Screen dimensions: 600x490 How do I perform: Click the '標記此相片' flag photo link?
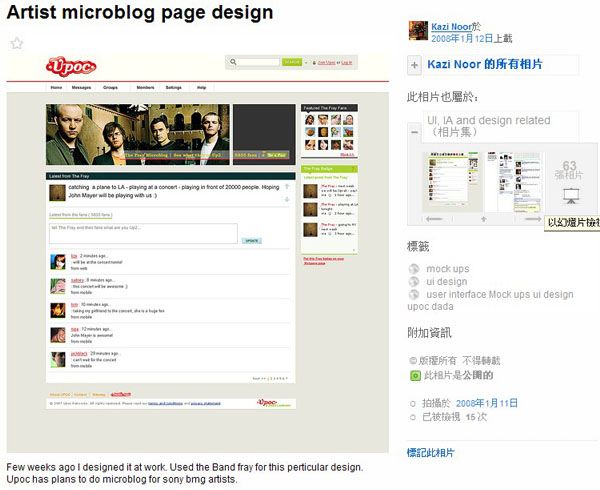[430, 453]
